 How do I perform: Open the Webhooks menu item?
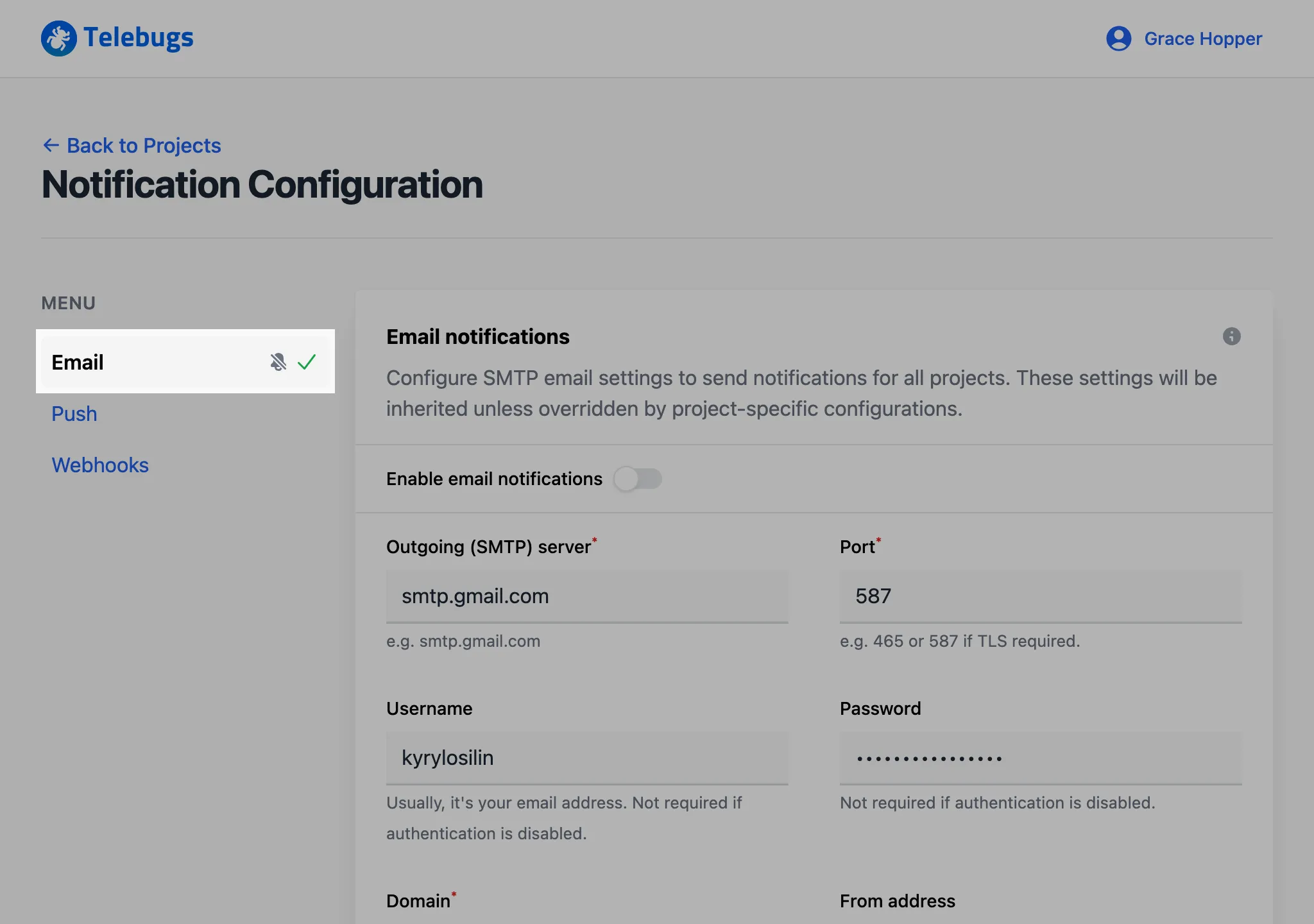tap(100, 465)
